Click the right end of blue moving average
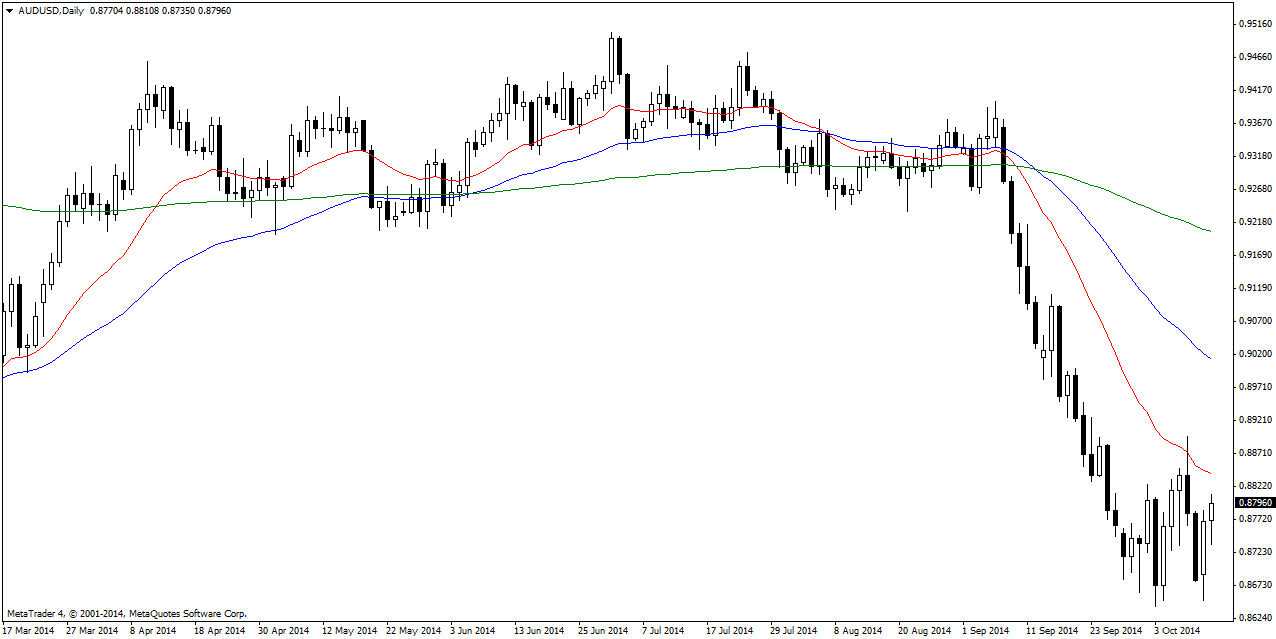This screenshot has height=639, width=1276. [1210, 358]
